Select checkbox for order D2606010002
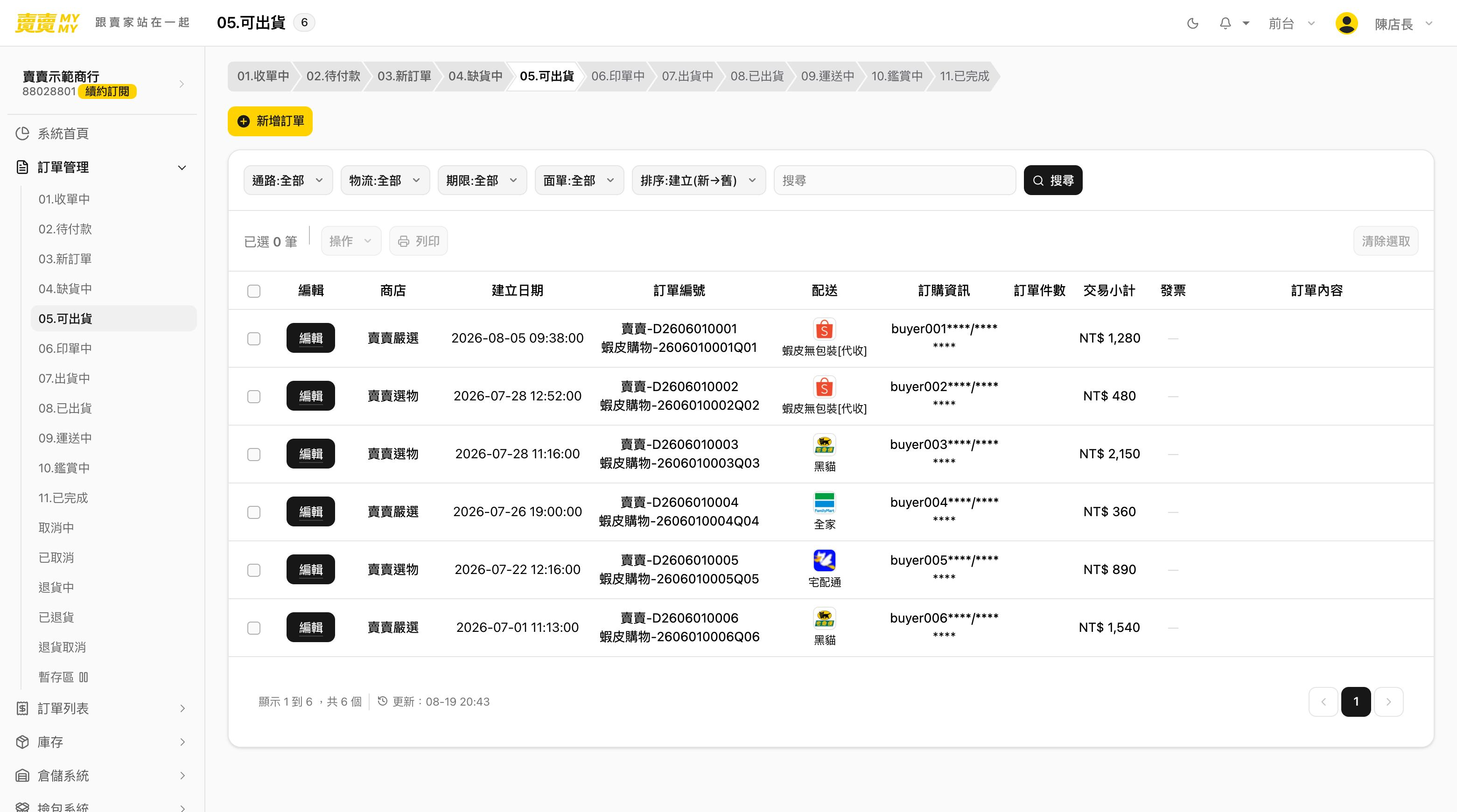1457x812 pixels. (x=254, y=396)
